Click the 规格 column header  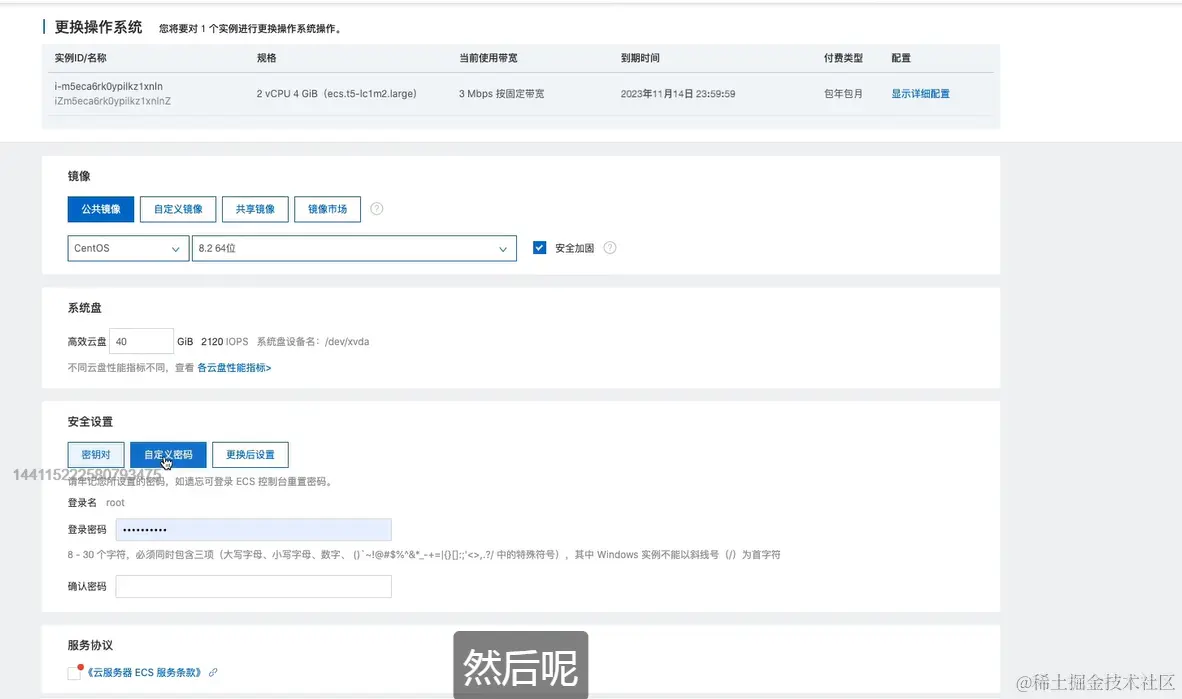click(x=266, y=58)
